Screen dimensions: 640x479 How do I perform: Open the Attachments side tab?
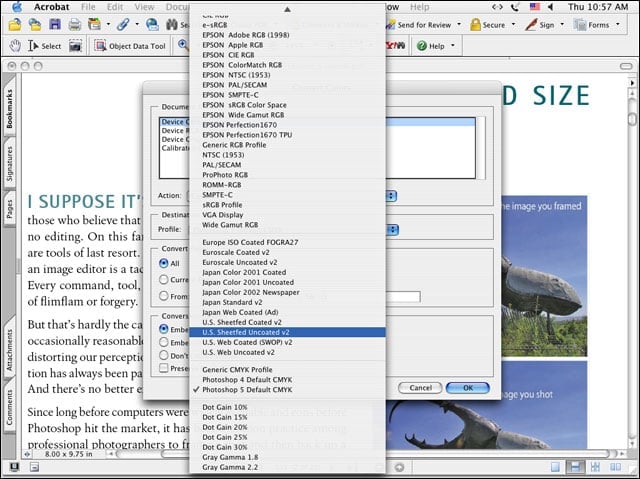tap(9, 350)
